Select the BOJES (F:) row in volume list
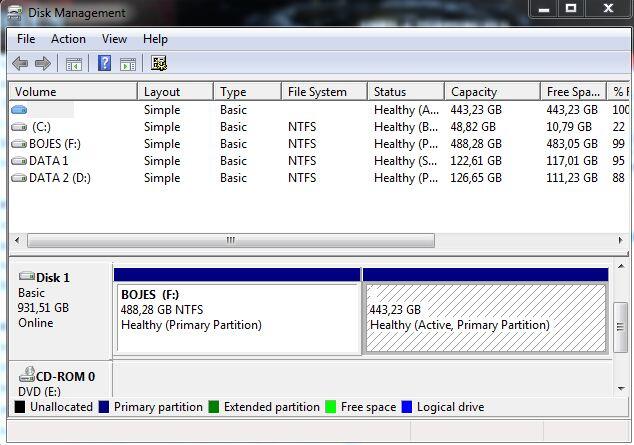The width and height of the screenshot is (634, 445). point(59,144)
